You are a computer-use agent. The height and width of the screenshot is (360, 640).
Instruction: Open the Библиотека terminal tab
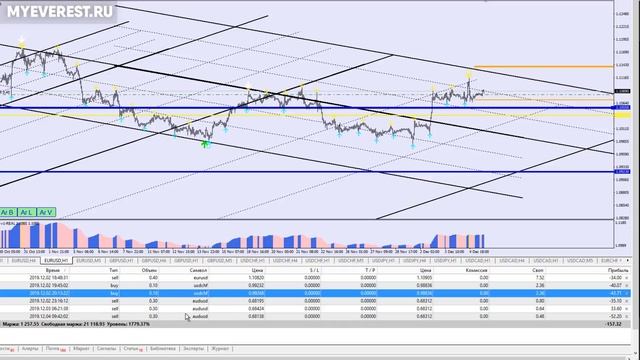(162, 349)
